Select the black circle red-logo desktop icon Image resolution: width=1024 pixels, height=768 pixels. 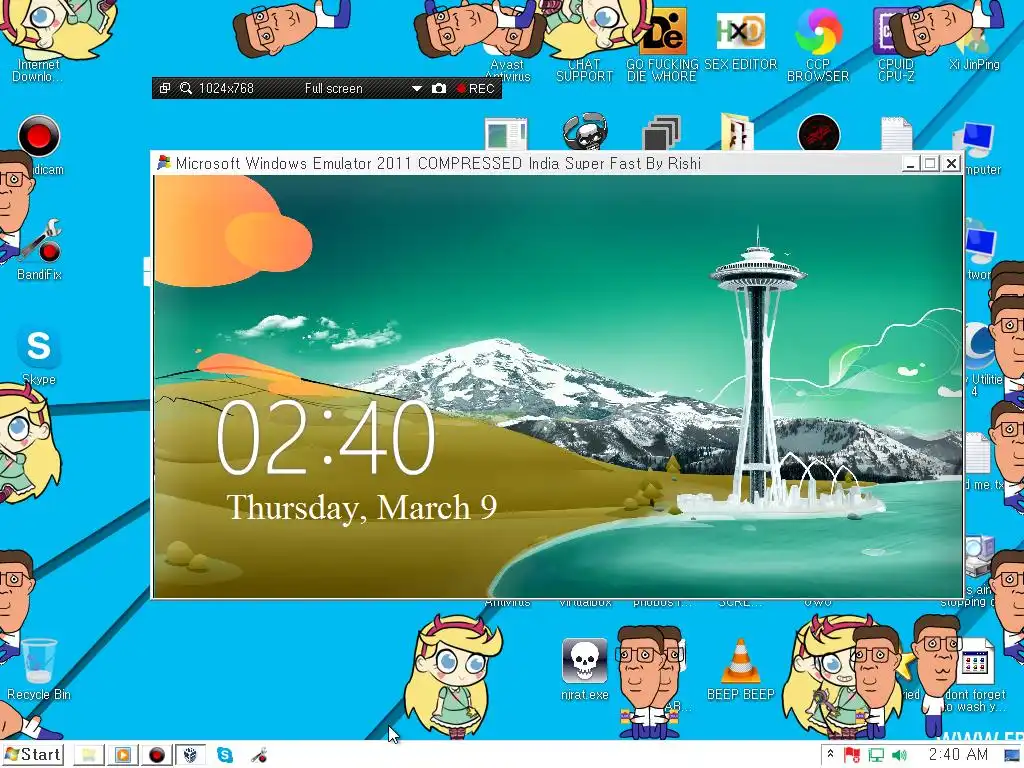click(x=818, y=133)
